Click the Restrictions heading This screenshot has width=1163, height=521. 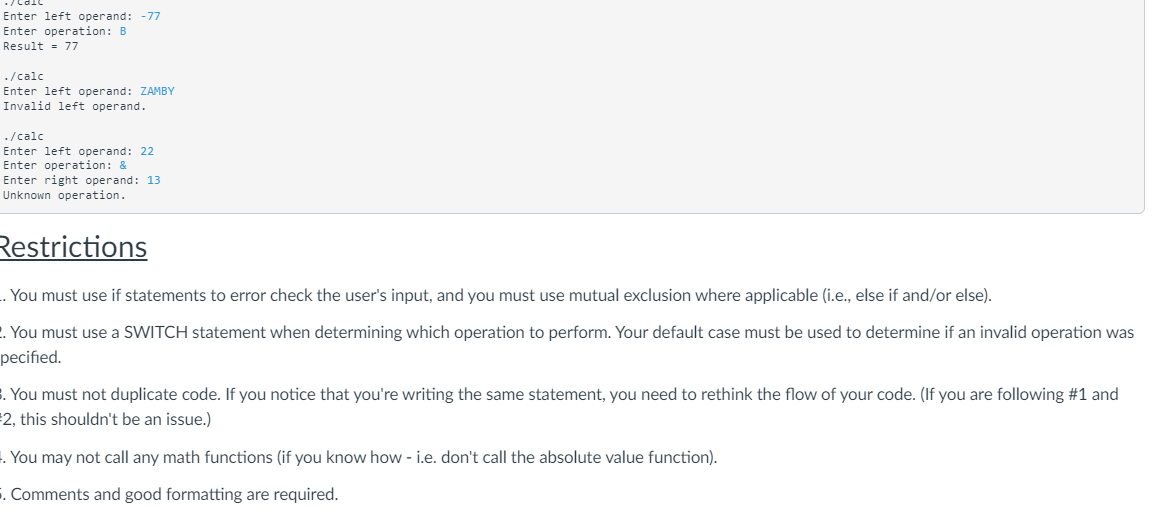pyautogui.click(x=73, y=247)
